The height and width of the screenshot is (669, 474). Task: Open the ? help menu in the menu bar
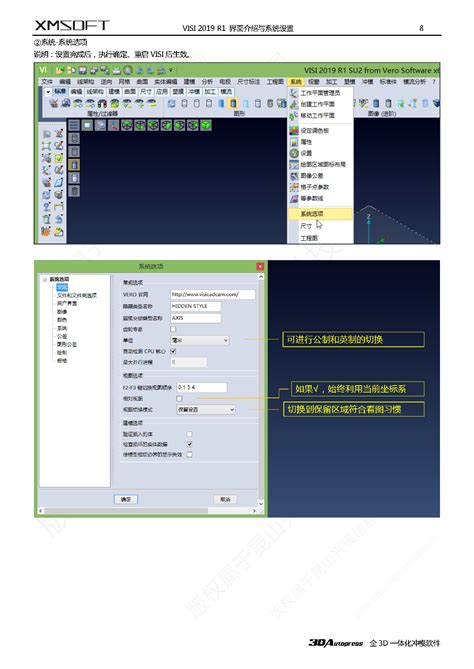pyautogui.click(x=434, y=81)
